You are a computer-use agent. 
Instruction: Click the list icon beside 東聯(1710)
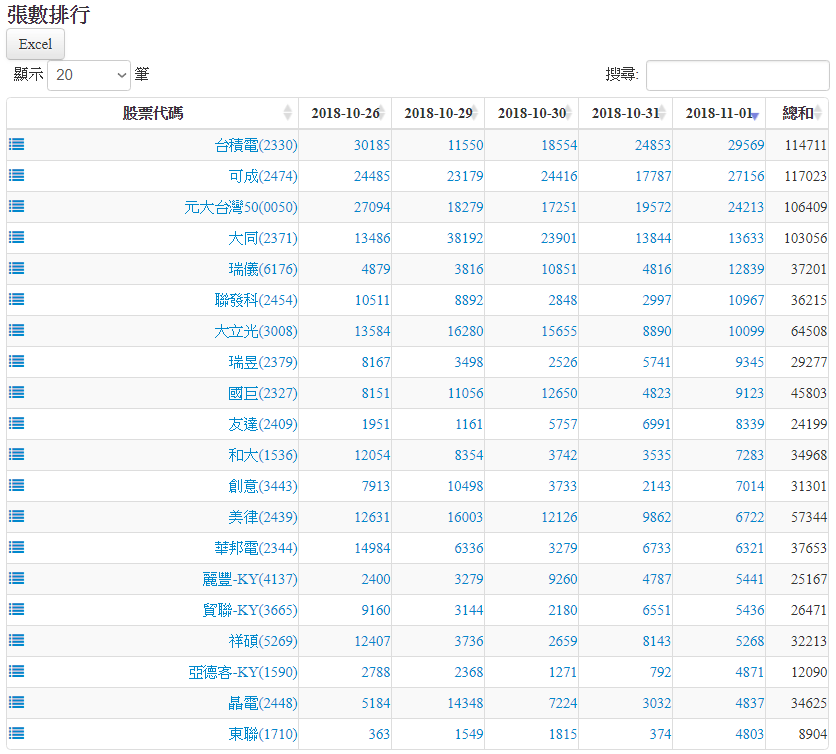tap(16, 733)
